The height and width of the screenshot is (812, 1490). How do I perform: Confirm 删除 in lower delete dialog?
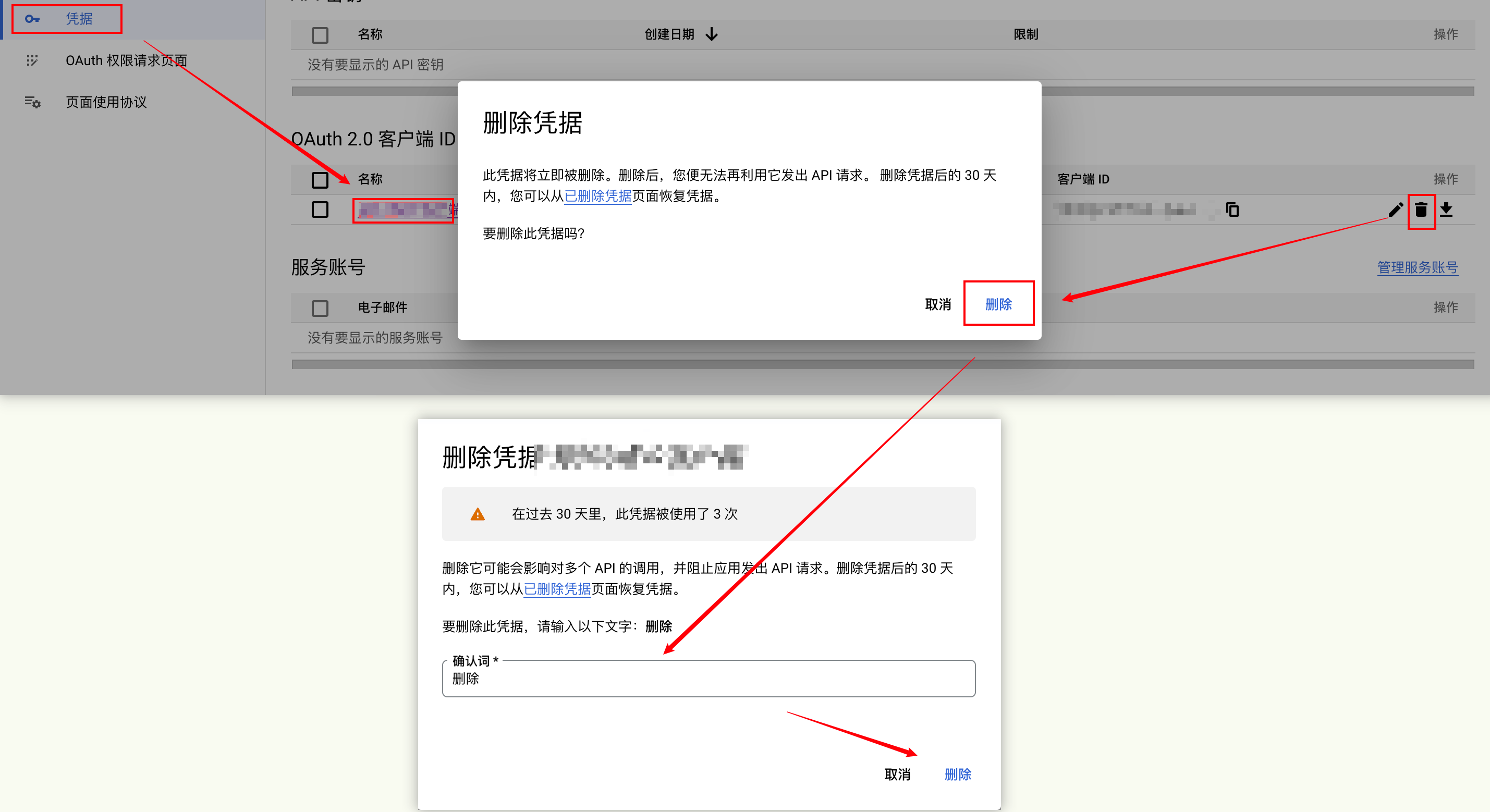pos(958,774)
